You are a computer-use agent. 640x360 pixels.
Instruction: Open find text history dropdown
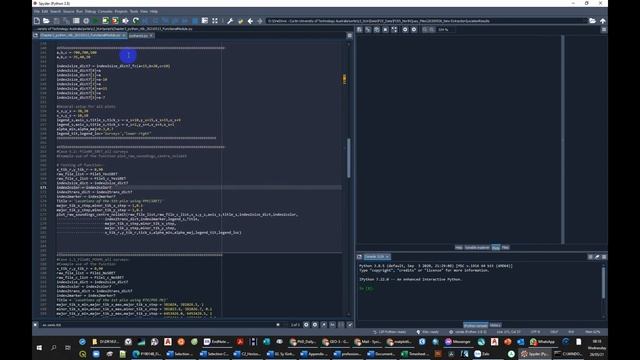(x=285, y=324)
